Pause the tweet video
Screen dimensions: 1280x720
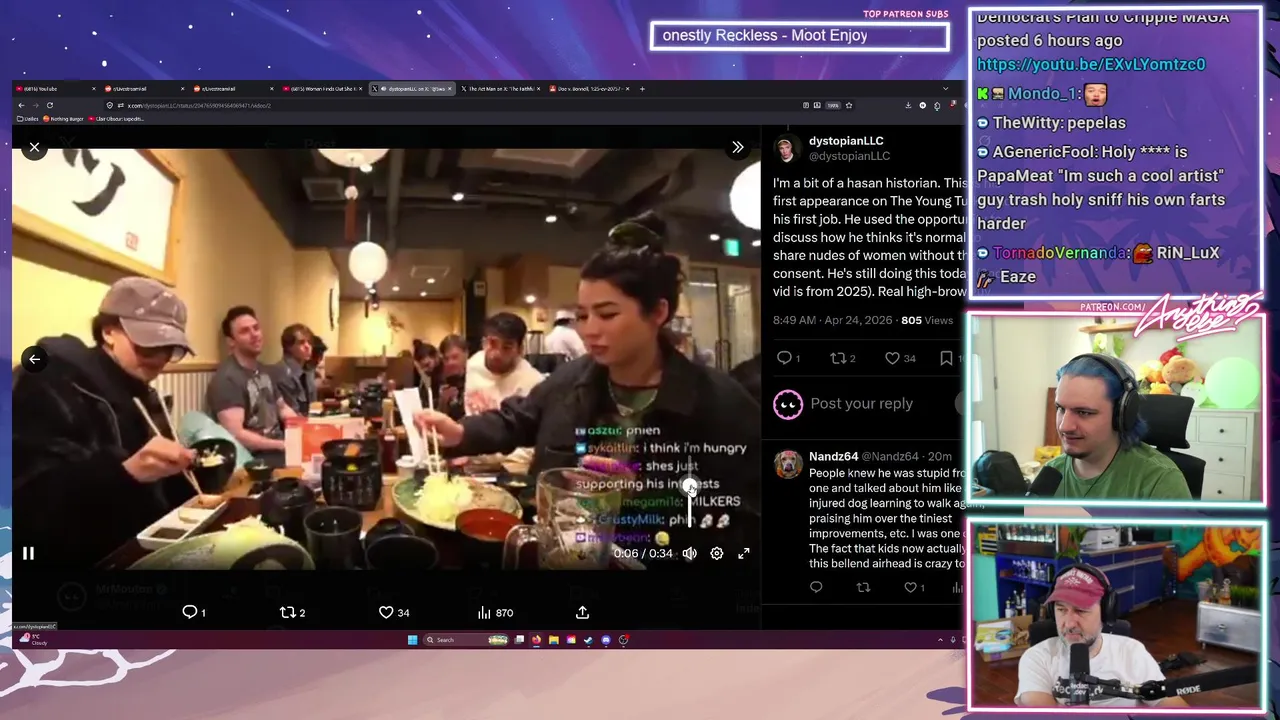pos(28,553)
